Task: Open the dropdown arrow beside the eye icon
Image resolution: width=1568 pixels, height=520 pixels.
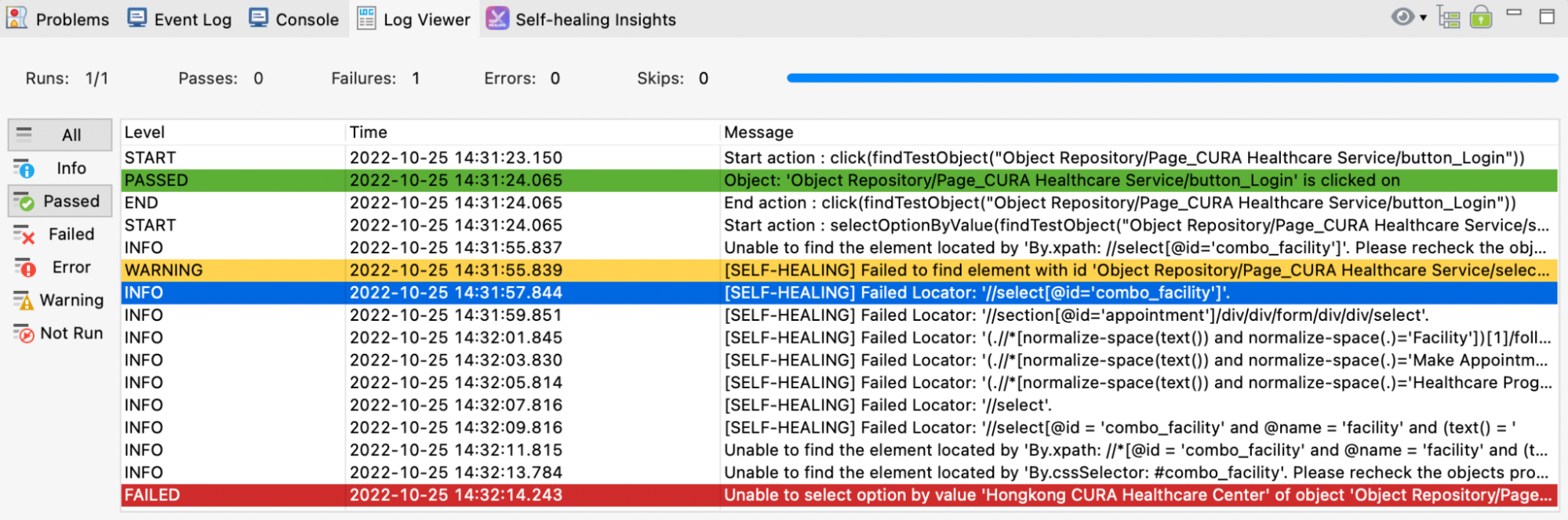Action: pyautogui.click(x=1423, y=17)
